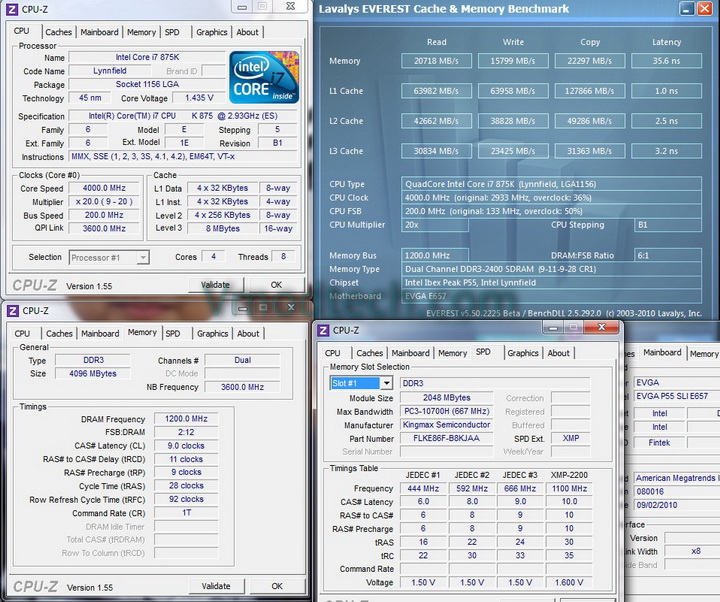Close the top CPU-Z window
Image resolution: width=720 pixels, height=602 pixels.
291,6
